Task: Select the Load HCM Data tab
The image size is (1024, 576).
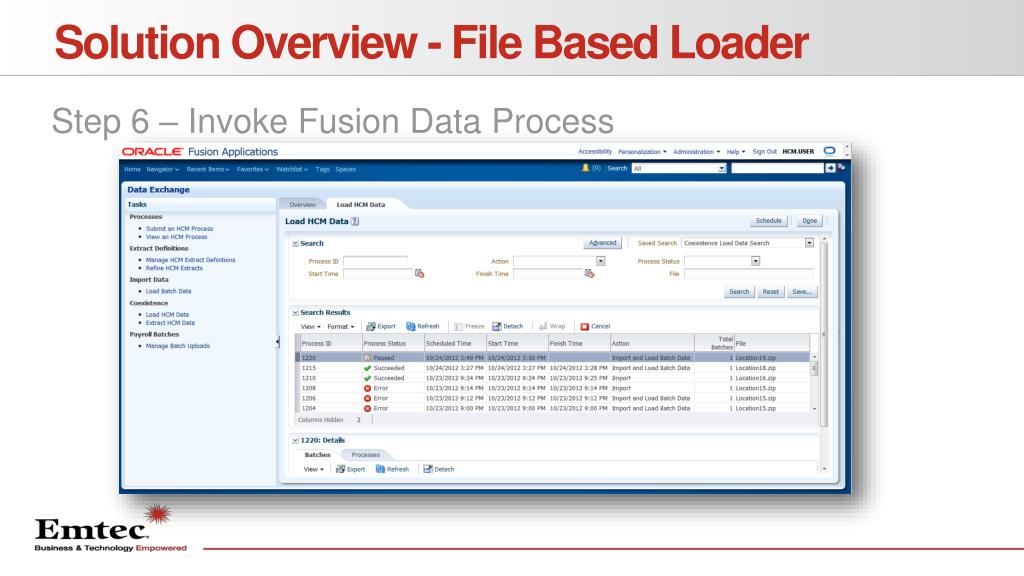Action: [360, 204]
